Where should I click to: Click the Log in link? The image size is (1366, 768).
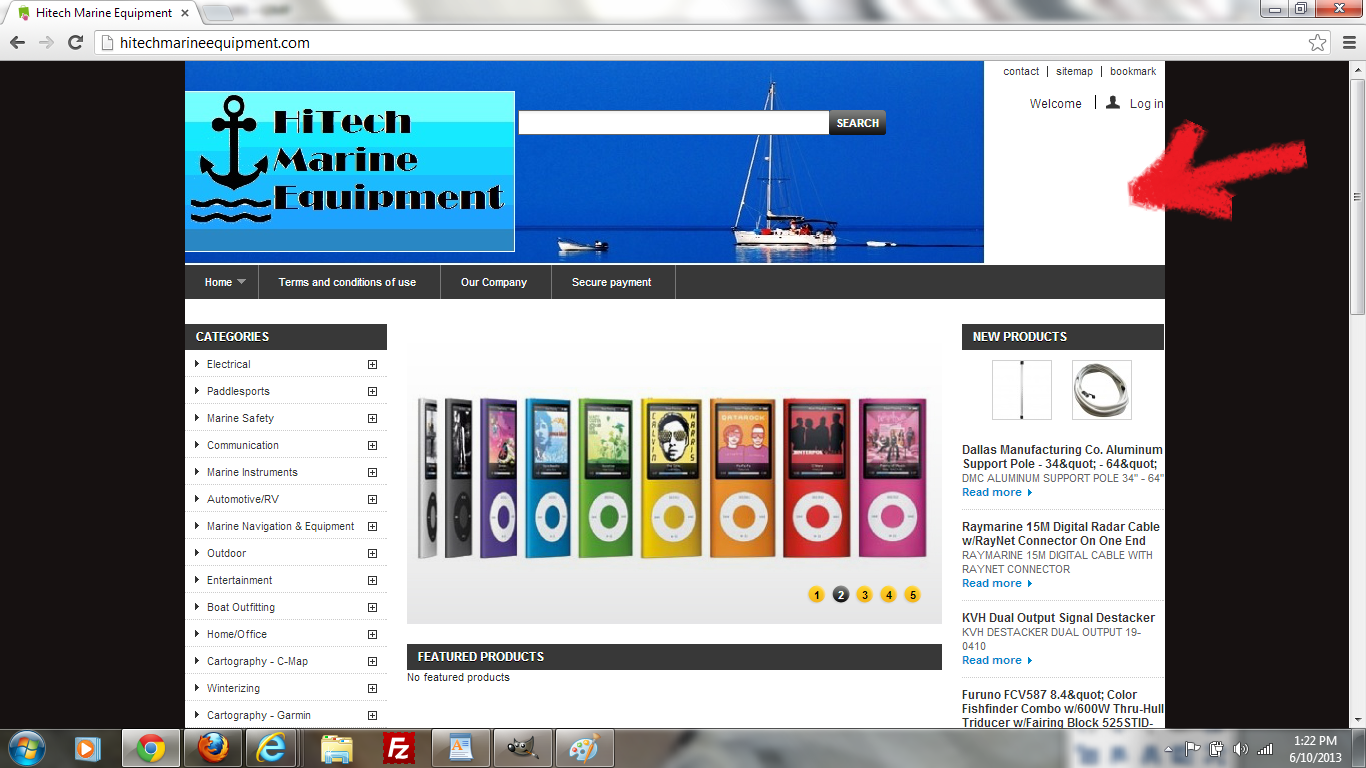point(1146,104)
